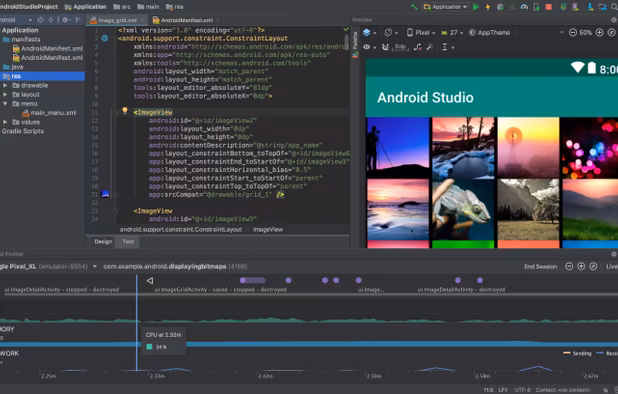Expand the values folder
Image resolution: width=618 pixels, height=394 pixels.
coord(5,122)
